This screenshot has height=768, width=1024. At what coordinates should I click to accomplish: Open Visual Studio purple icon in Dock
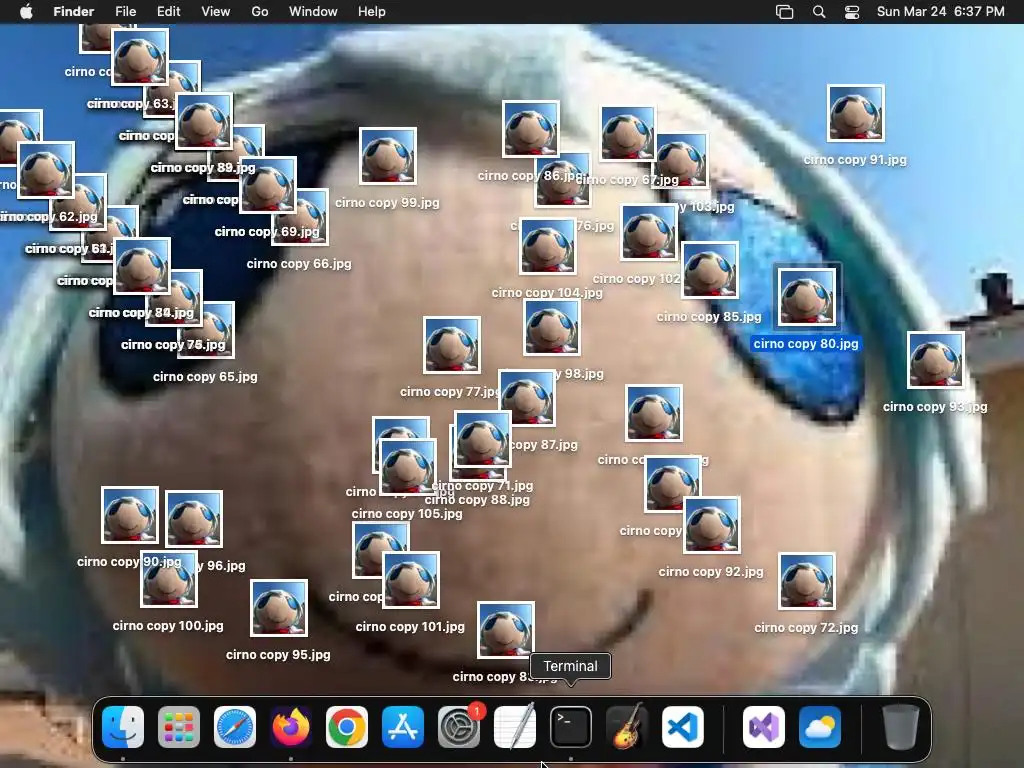tap(764, 727)
